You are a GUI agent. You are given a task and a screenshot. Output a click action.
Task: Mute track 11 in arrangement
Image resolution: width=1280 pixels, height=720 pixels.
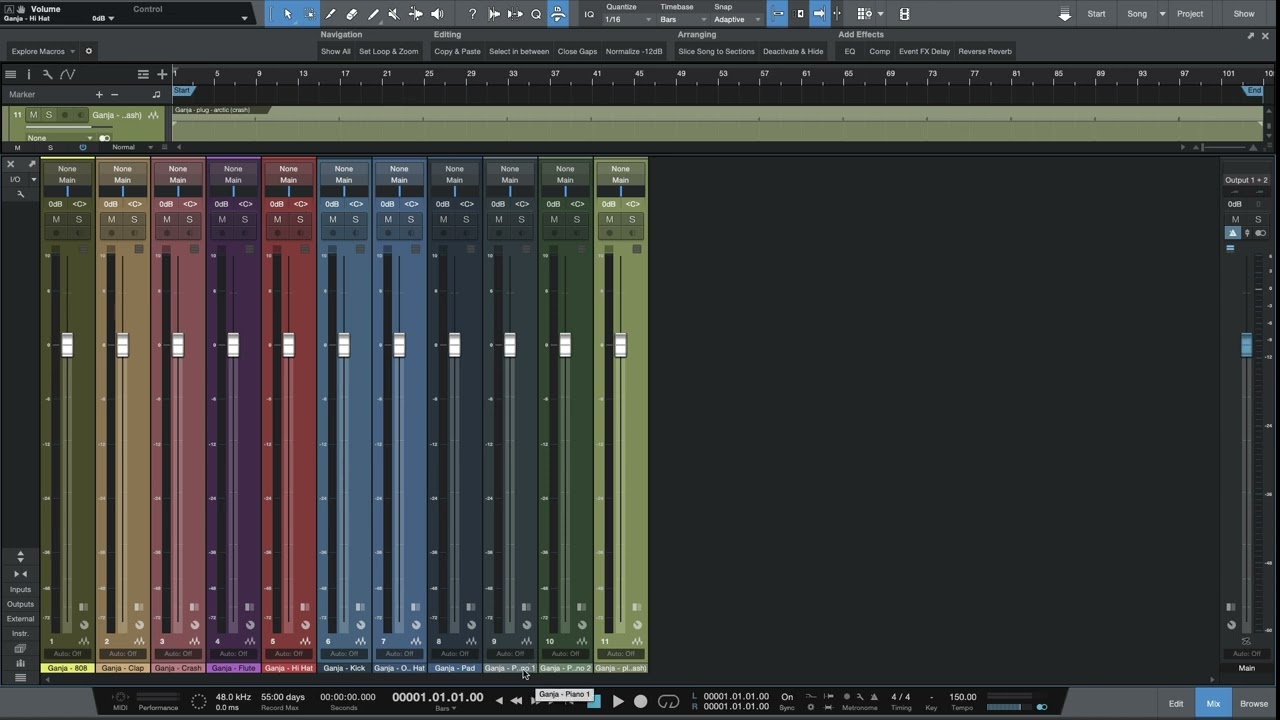[x=33, y=115]
